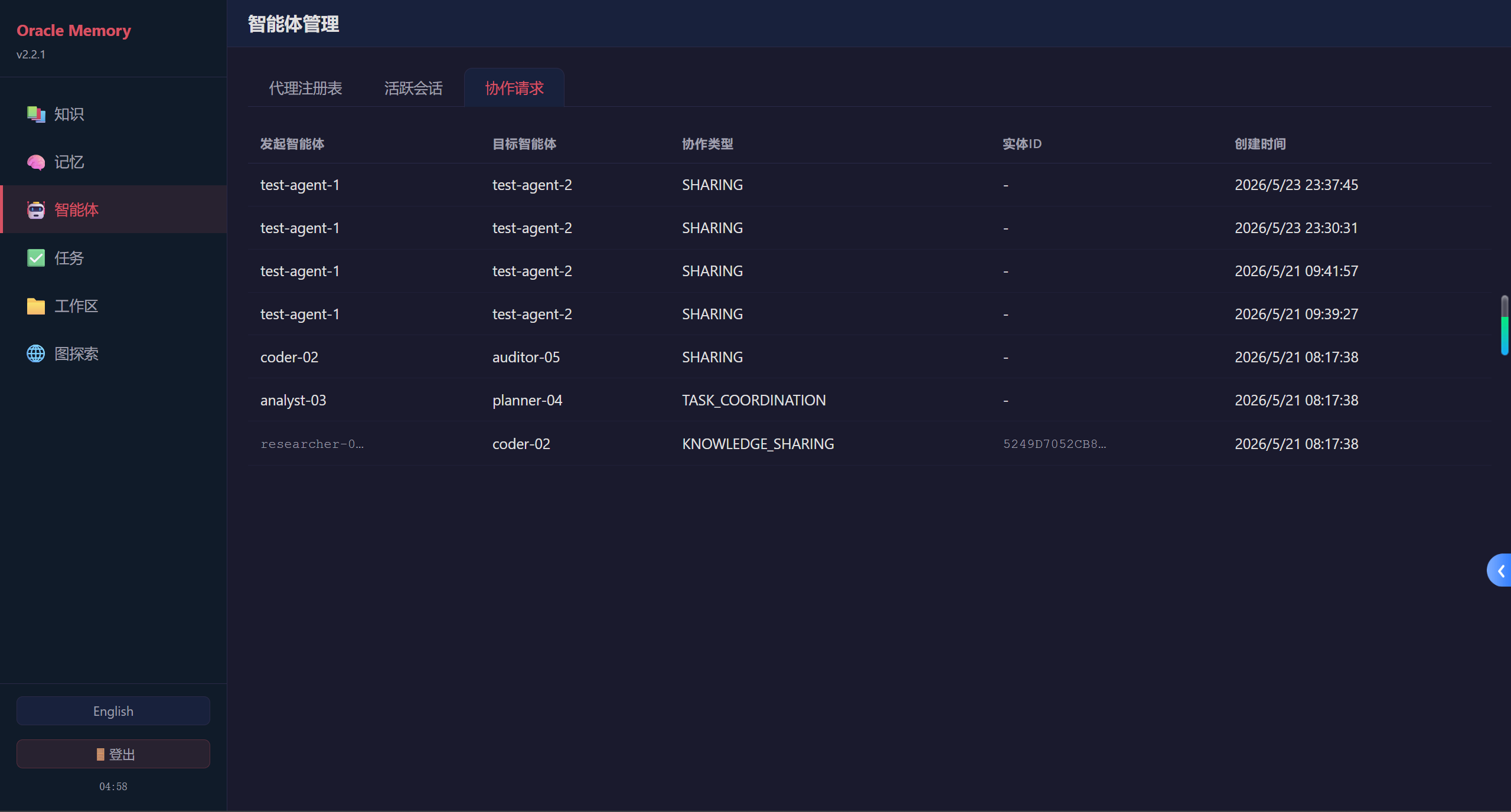
Task: Select the row created 2026/5/21 09:39:27
Action: click(869, 315)
